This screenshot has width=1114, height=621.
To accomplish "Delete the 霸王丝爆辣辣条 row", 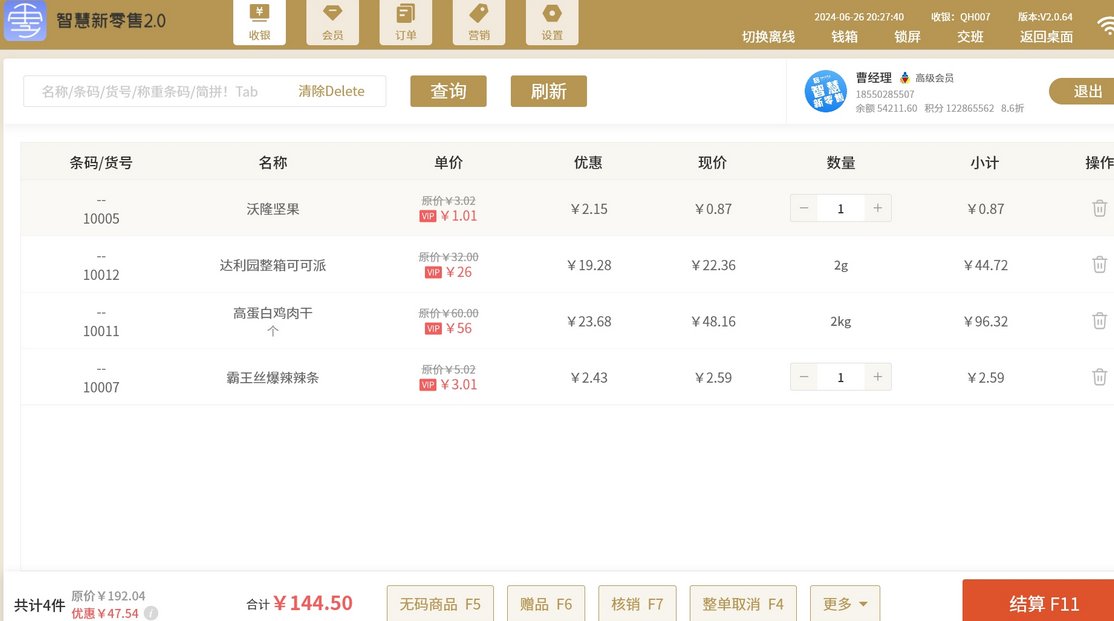I will click(1099, 377).
